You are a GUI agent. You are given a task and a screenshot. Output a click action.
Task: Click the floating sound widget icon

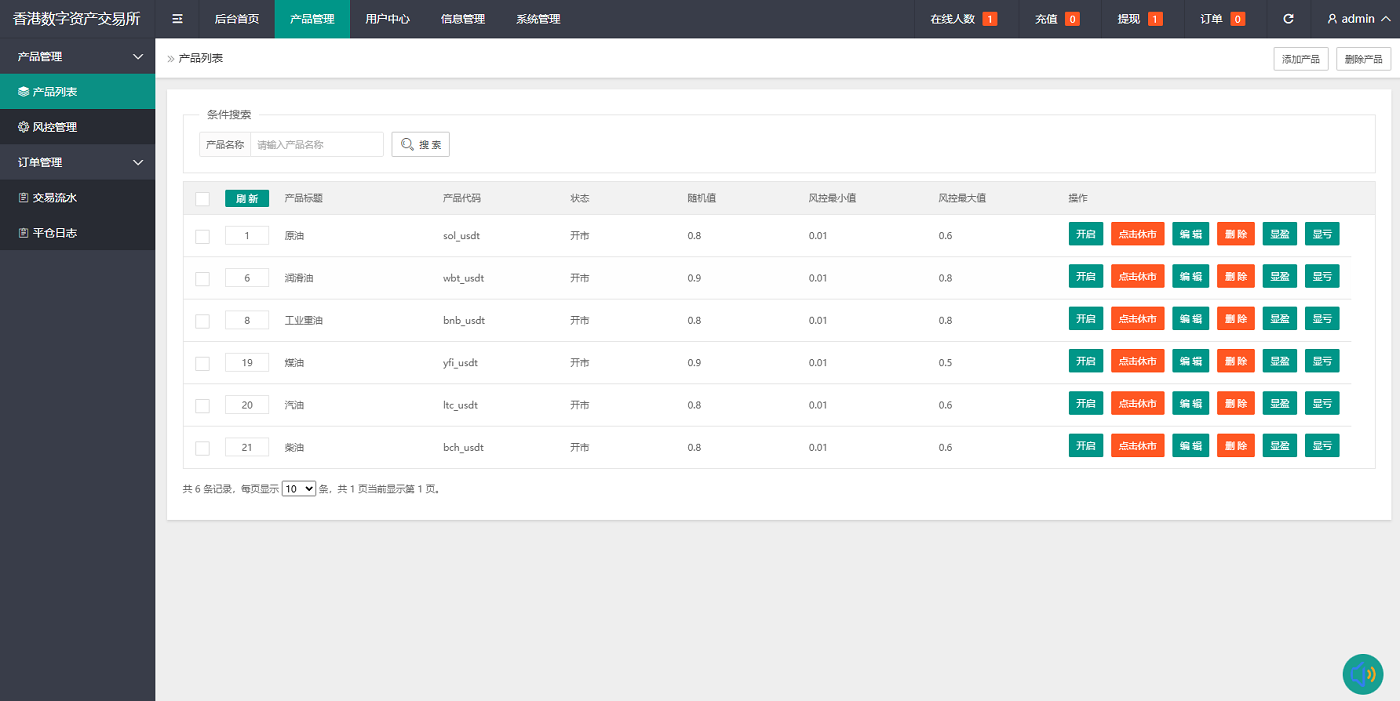(x=1362, y=674)
